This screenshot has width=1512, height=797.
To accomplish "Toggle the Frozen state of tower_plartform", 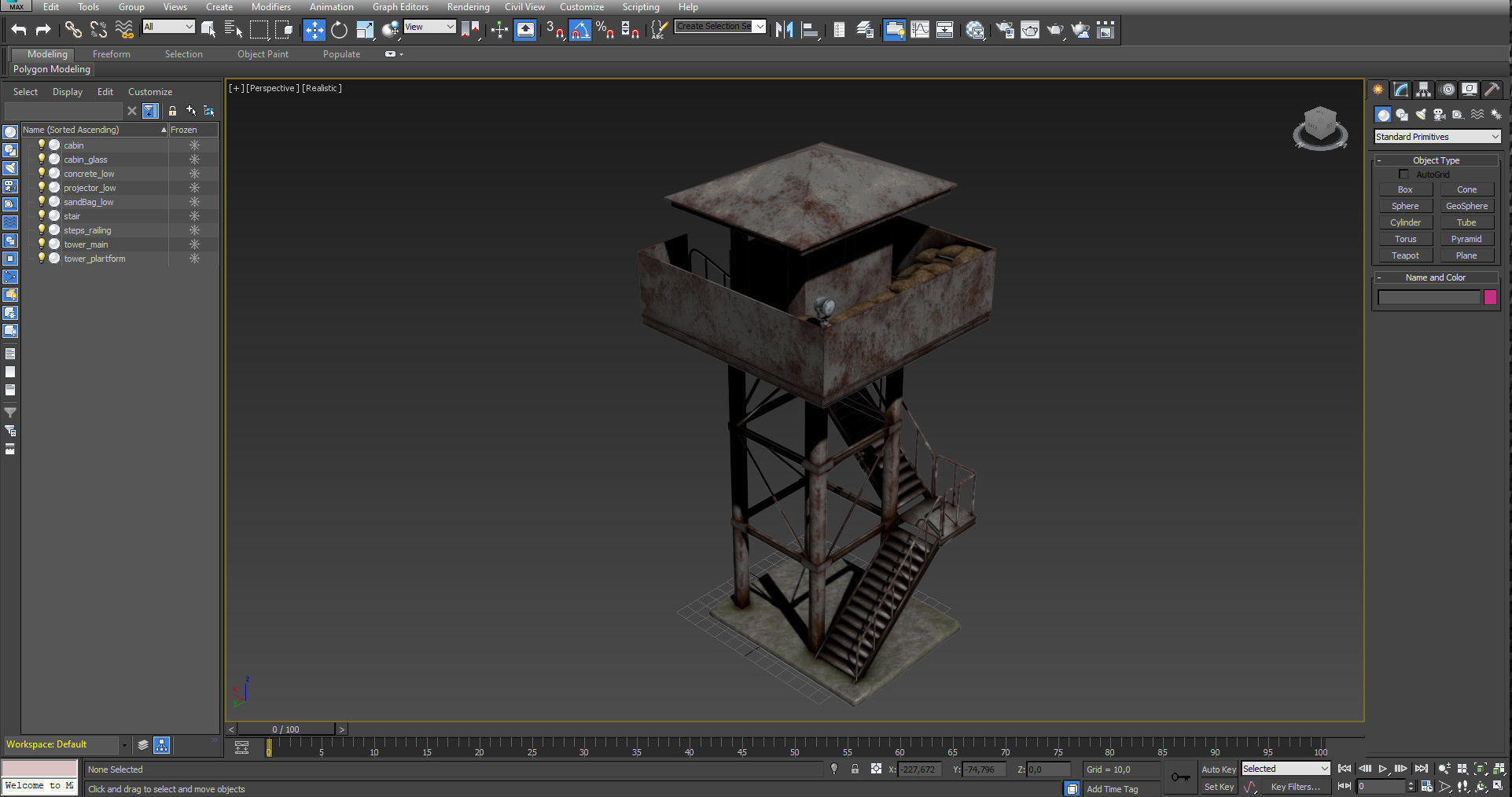I will 194,259.
